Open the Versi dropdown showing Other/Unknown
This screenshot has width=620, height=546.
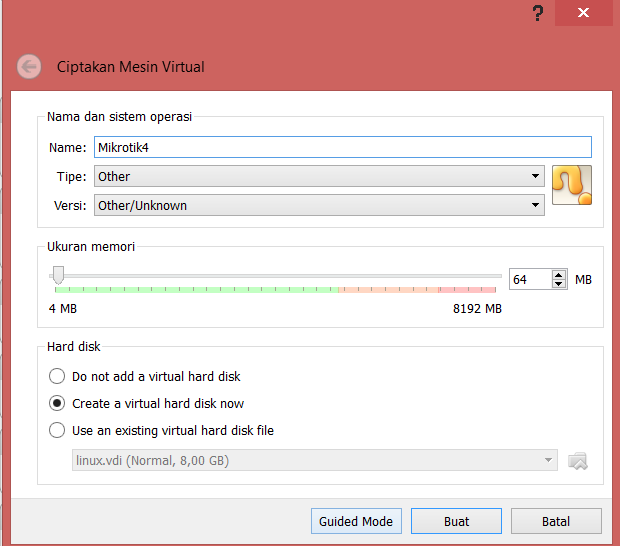tap(319, 205)
